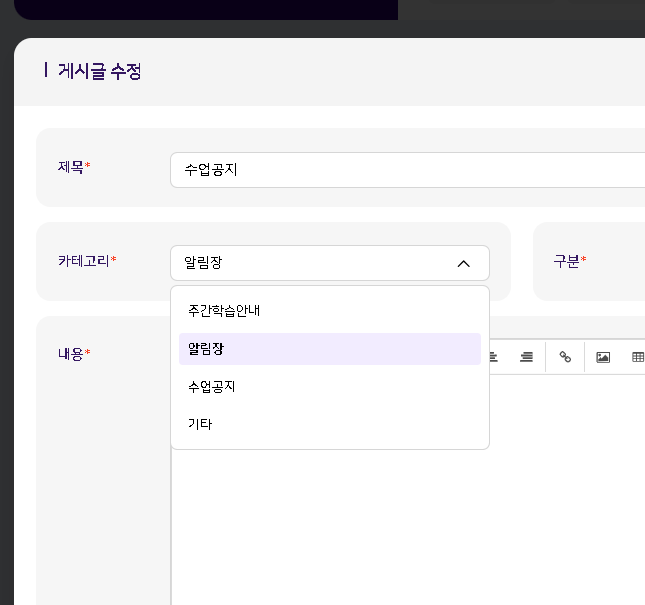Collapse the category list with the chevron arrow
Image resolution: width=645 pixels, height=605 pixels.
(463, 263)
